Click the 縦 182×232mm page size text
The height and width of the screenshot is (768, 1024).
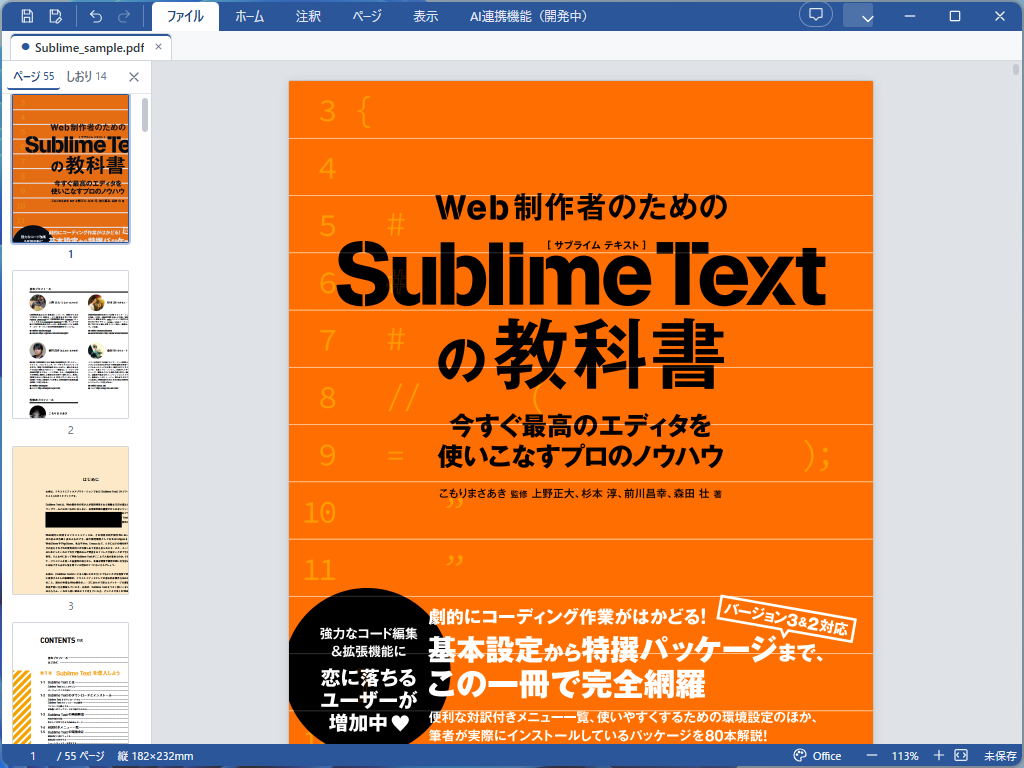[155, 756]
